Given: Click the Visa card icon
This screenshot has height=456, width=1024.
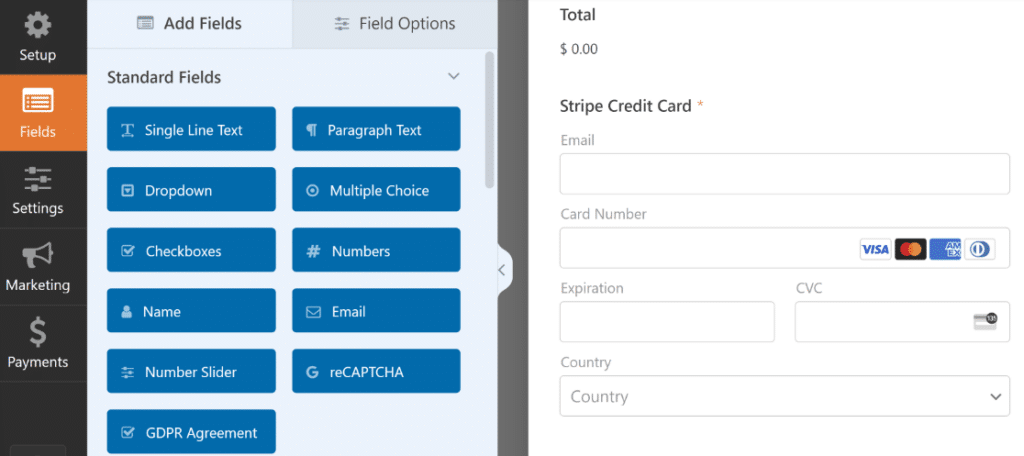Looking at the screenshot, I should [875, 249].
